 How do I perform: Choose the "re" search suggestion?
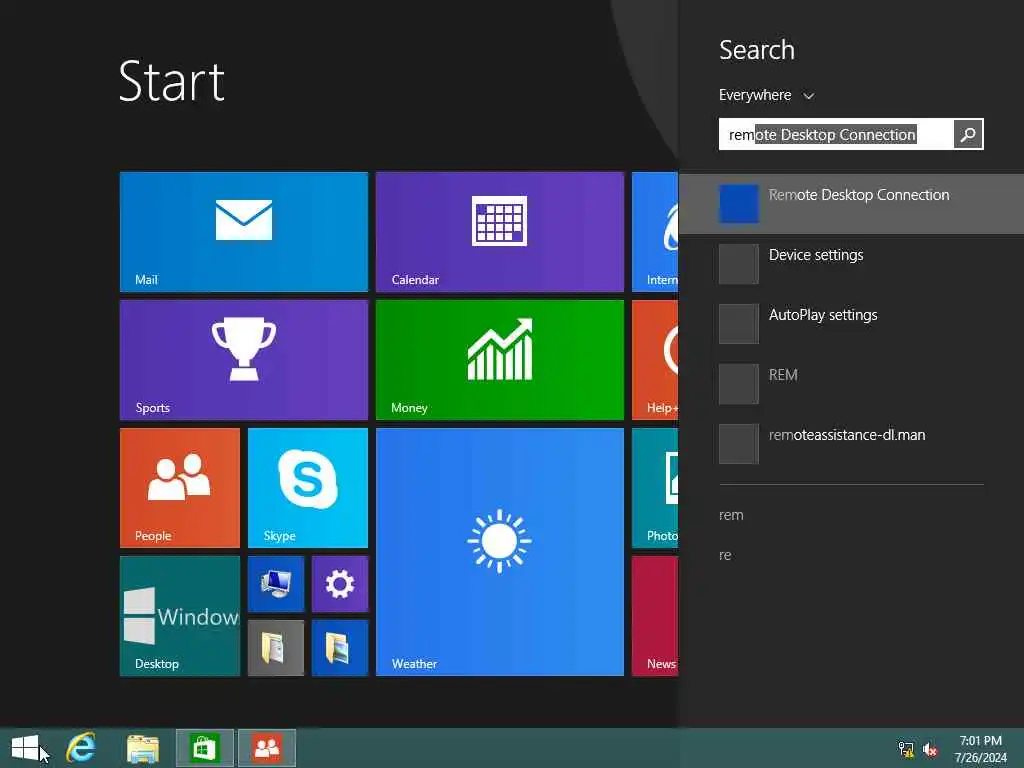725,556
